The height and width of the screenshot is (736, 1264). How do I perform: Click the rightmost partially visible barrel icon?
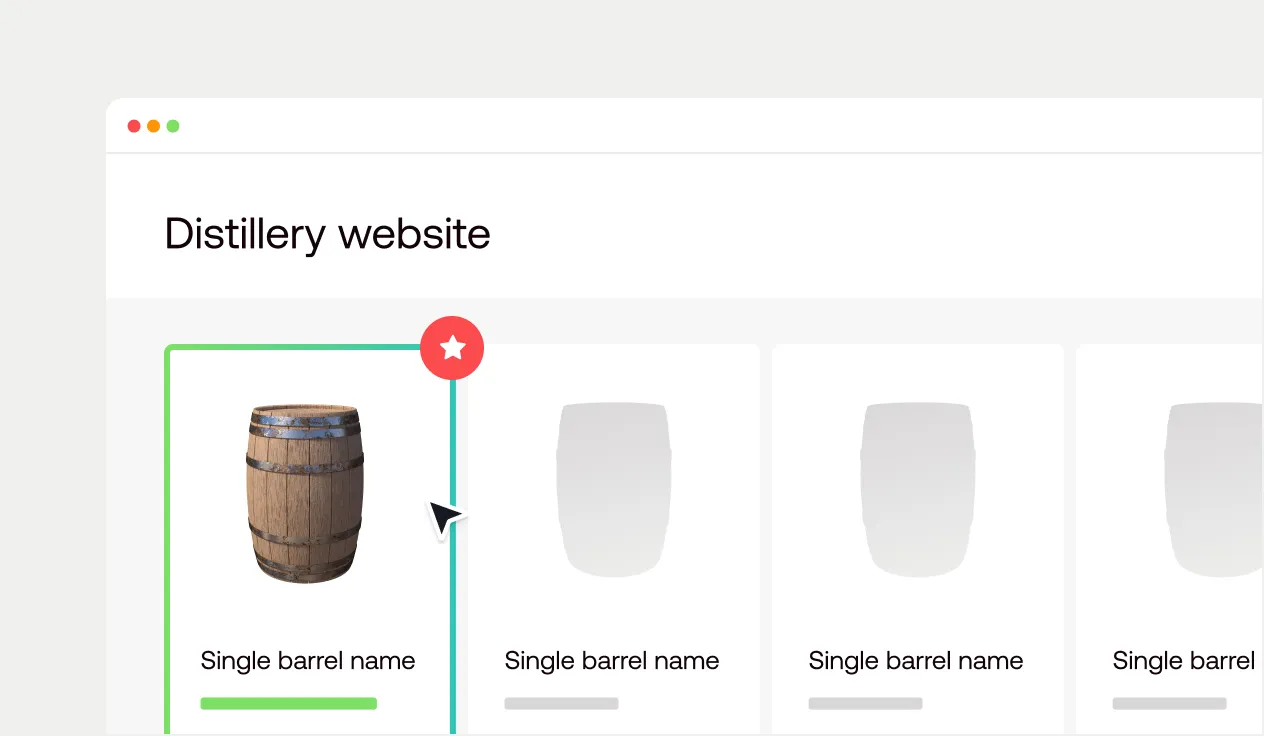point(1215,490)
